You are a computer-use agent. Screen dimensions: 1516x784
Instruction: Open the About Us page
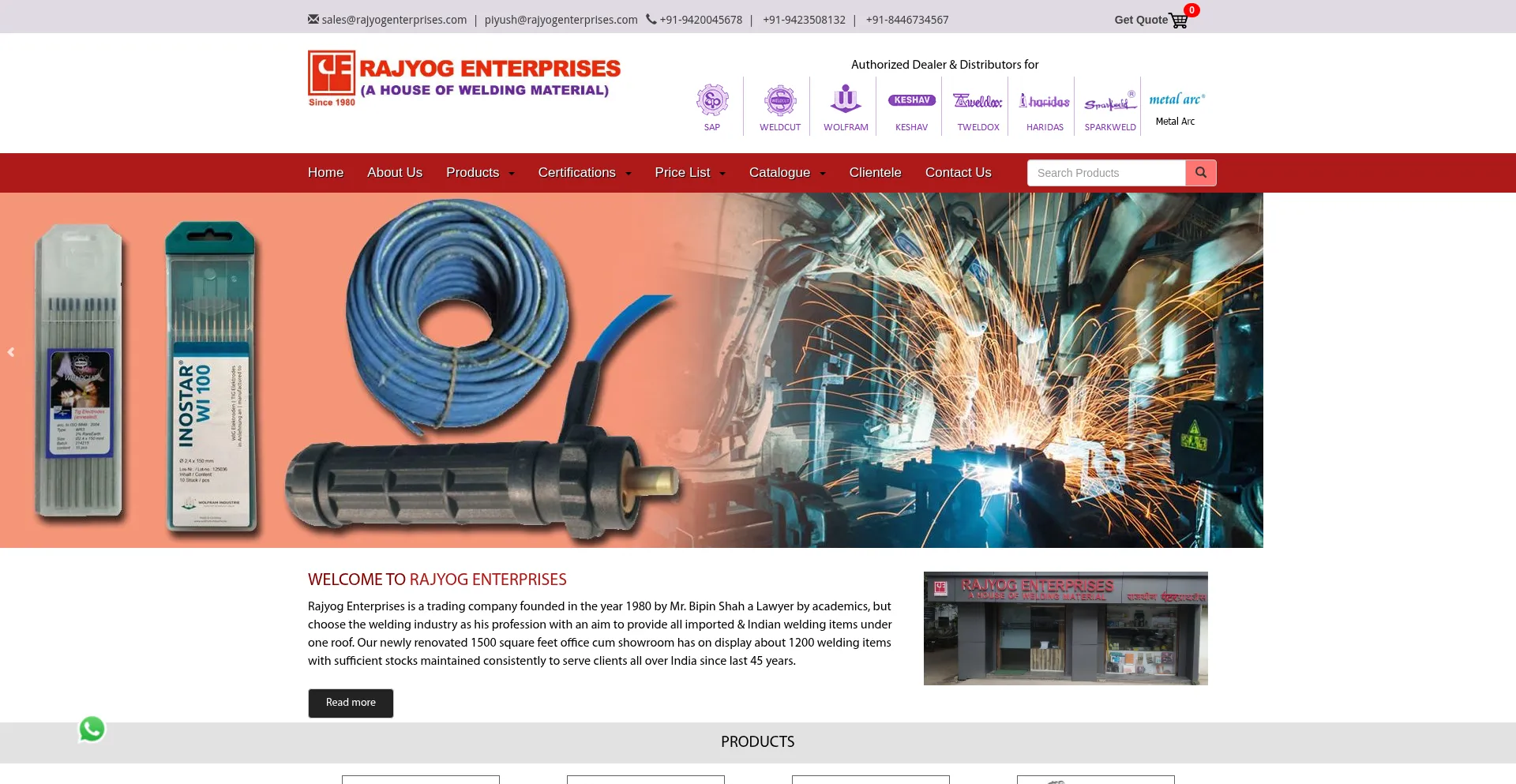click(x=395, y=173)
